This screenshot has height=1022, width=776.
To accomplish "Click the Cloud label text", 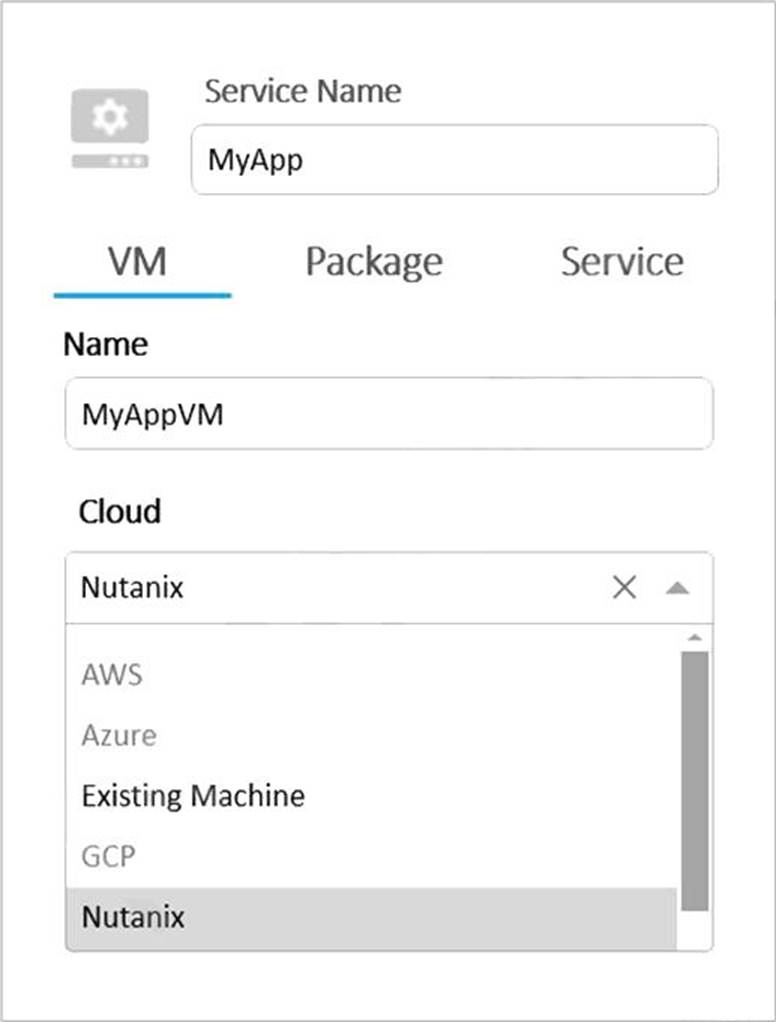I will [119, 512].
